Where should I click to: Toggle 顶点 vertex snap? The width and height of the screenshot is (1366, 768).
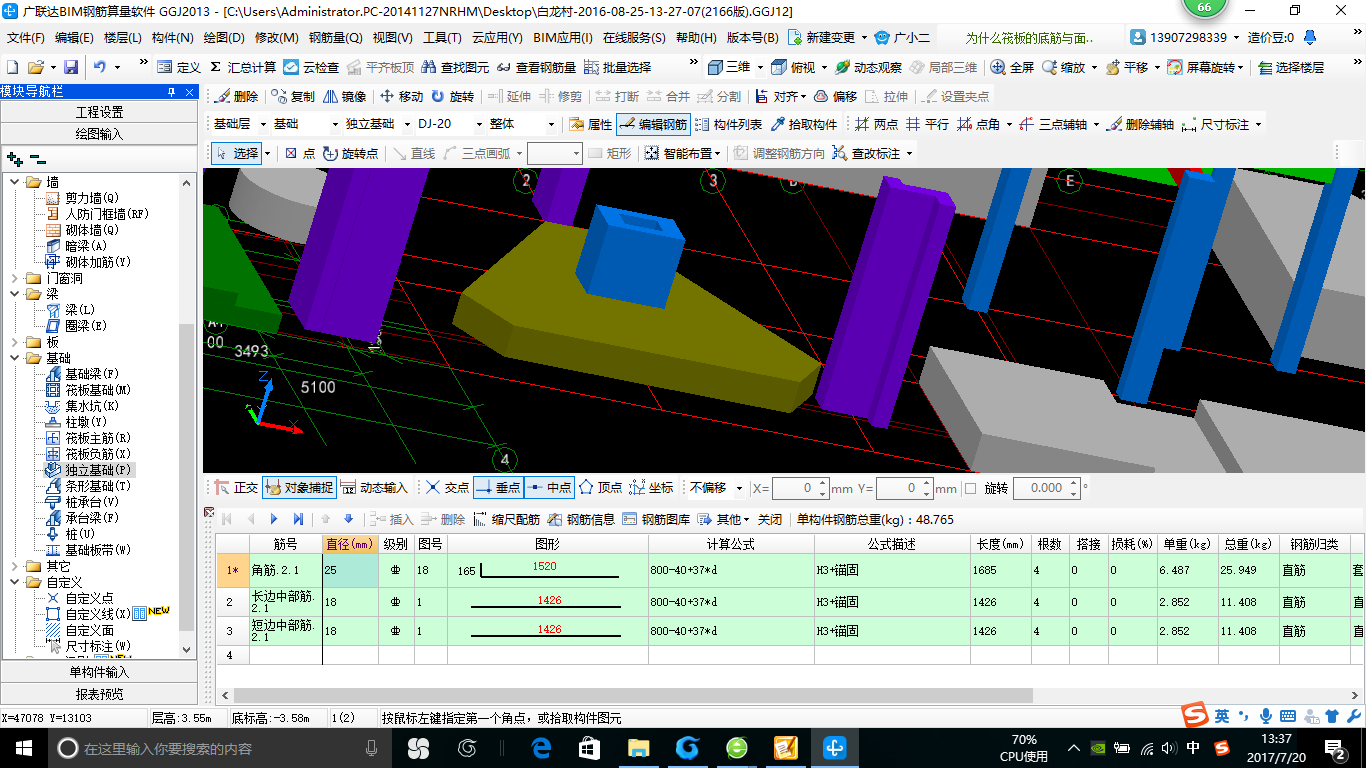coord(600,488)
